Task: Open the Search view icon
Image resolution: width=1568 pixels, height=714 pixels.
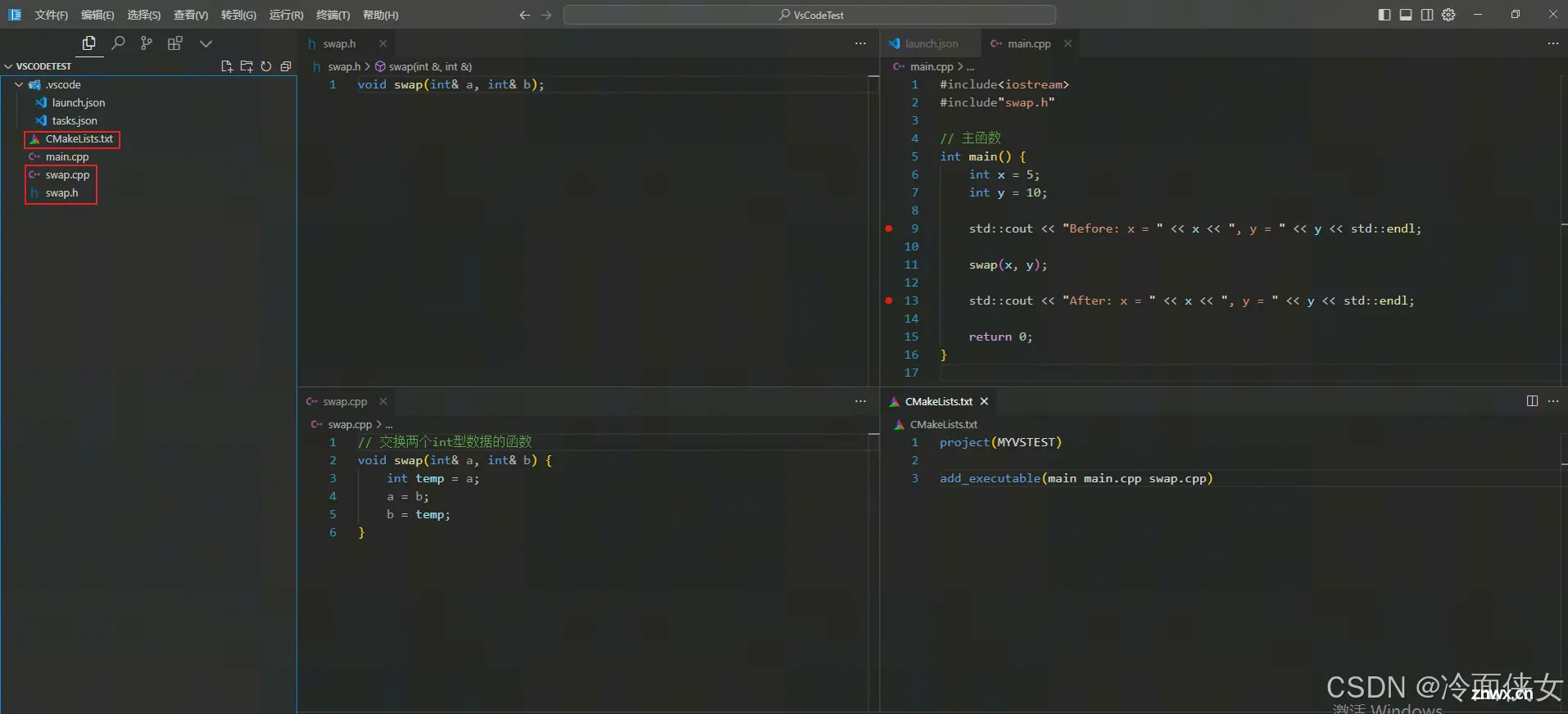Action: pyautogui.click(x=118, y=43)
